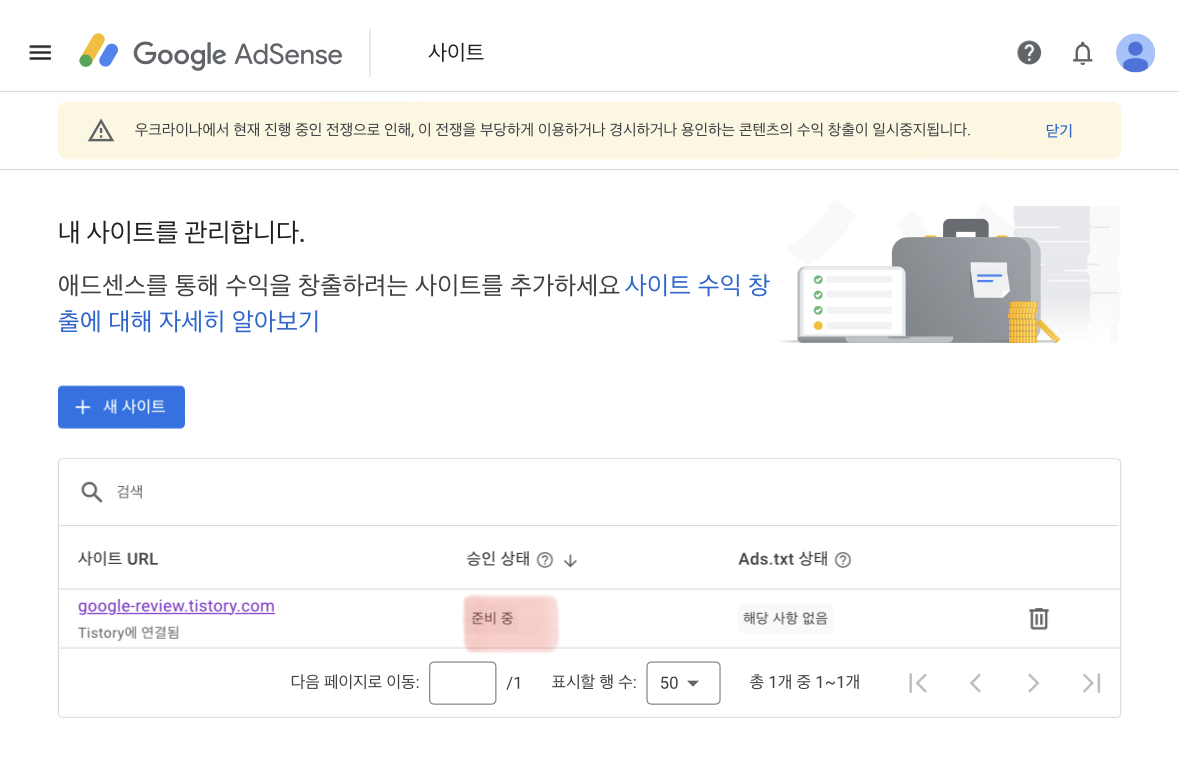The image size is (1179, 770).
Task: Click the 사이트 URL column header
Action: click(118, 559)
